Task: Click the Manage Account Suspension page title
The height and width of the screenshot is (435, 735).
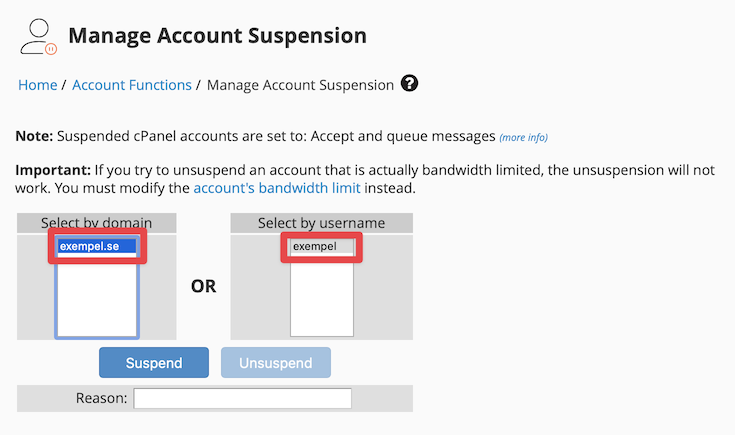Action: 217,37
